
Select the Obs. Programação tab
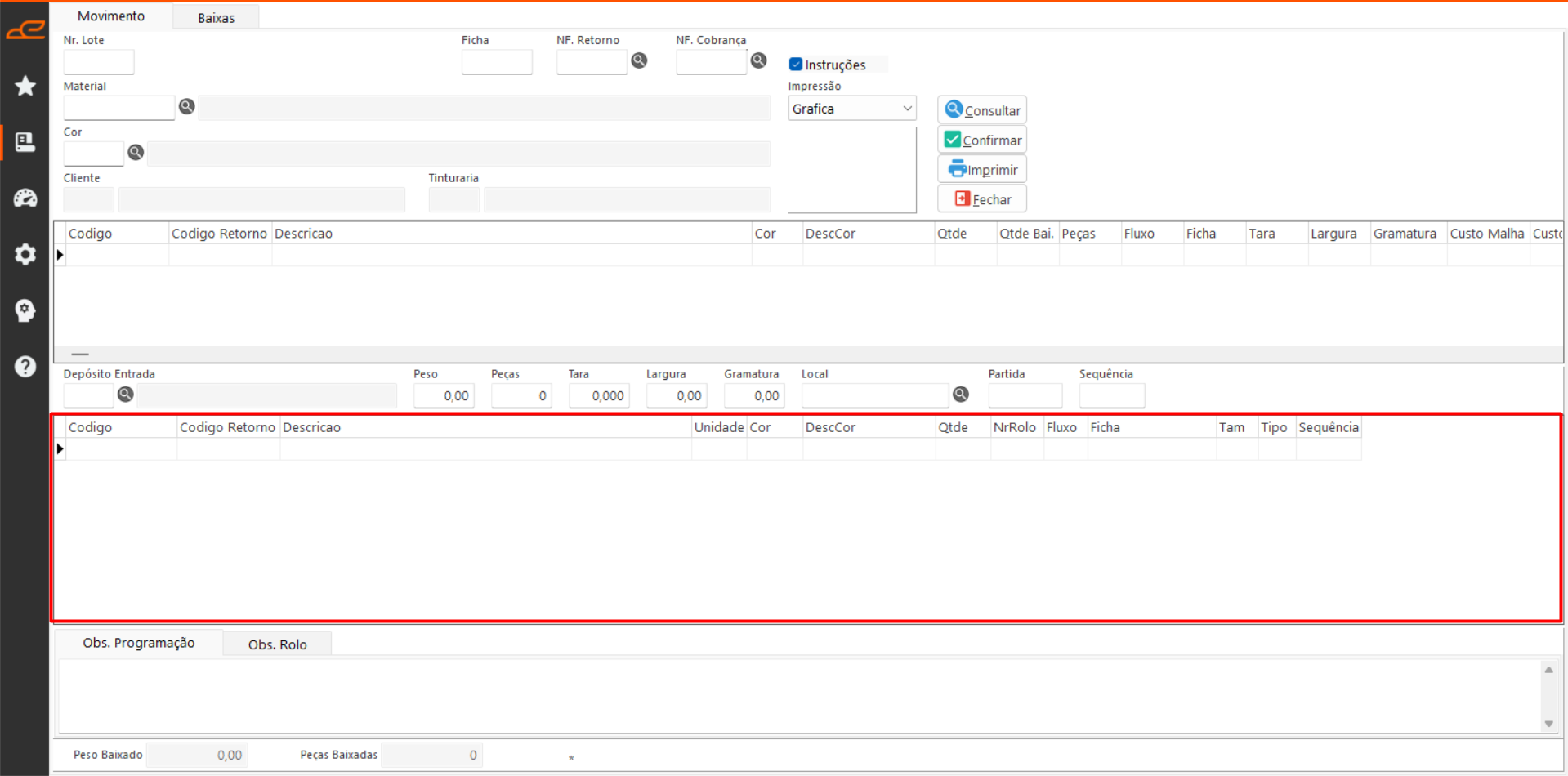[138, 643]
